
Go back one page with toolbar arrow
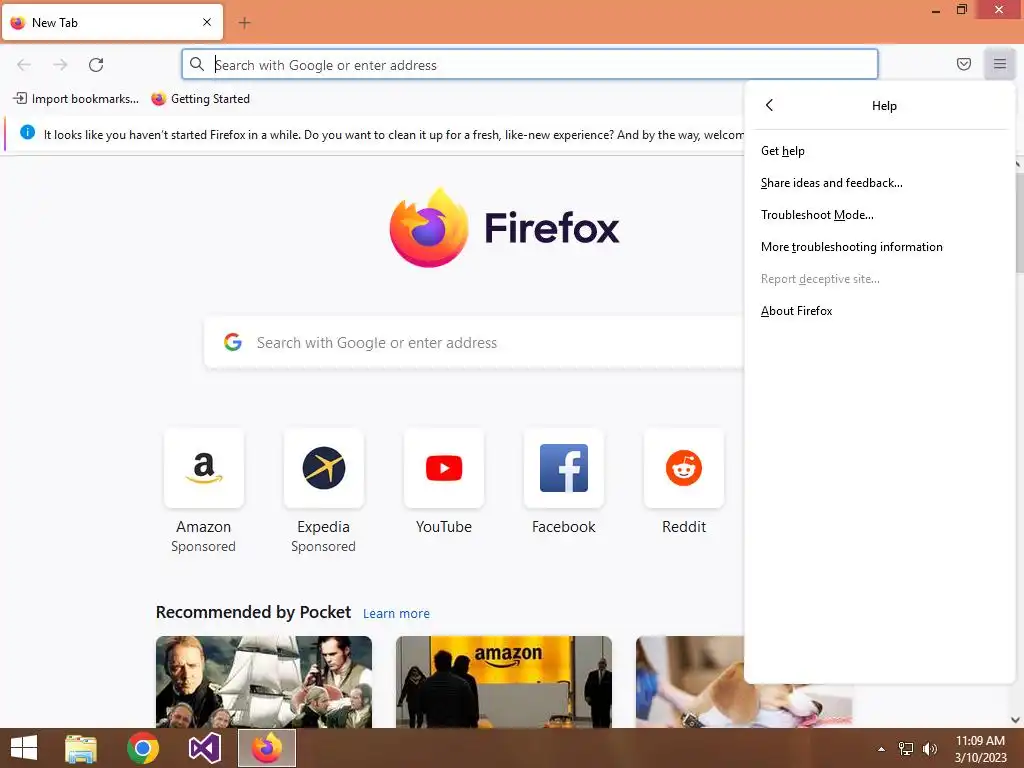tap(24, 65)
